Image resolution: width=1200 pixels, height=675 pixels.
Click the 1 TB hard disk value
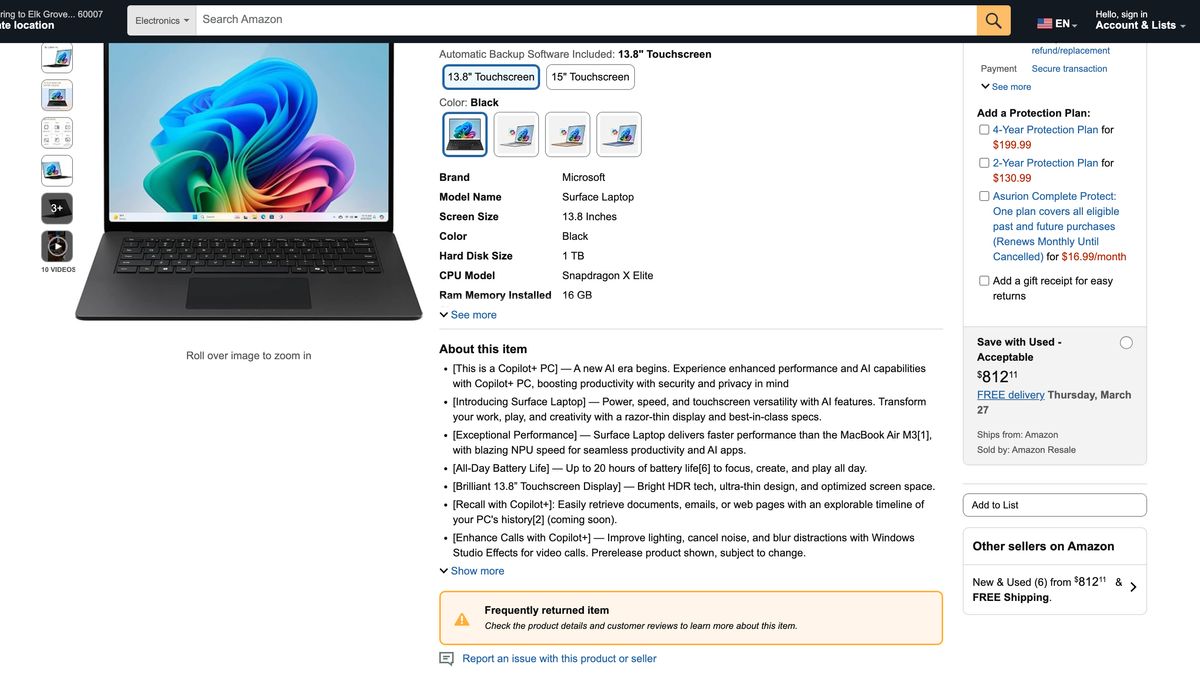[x=573, y=256]
